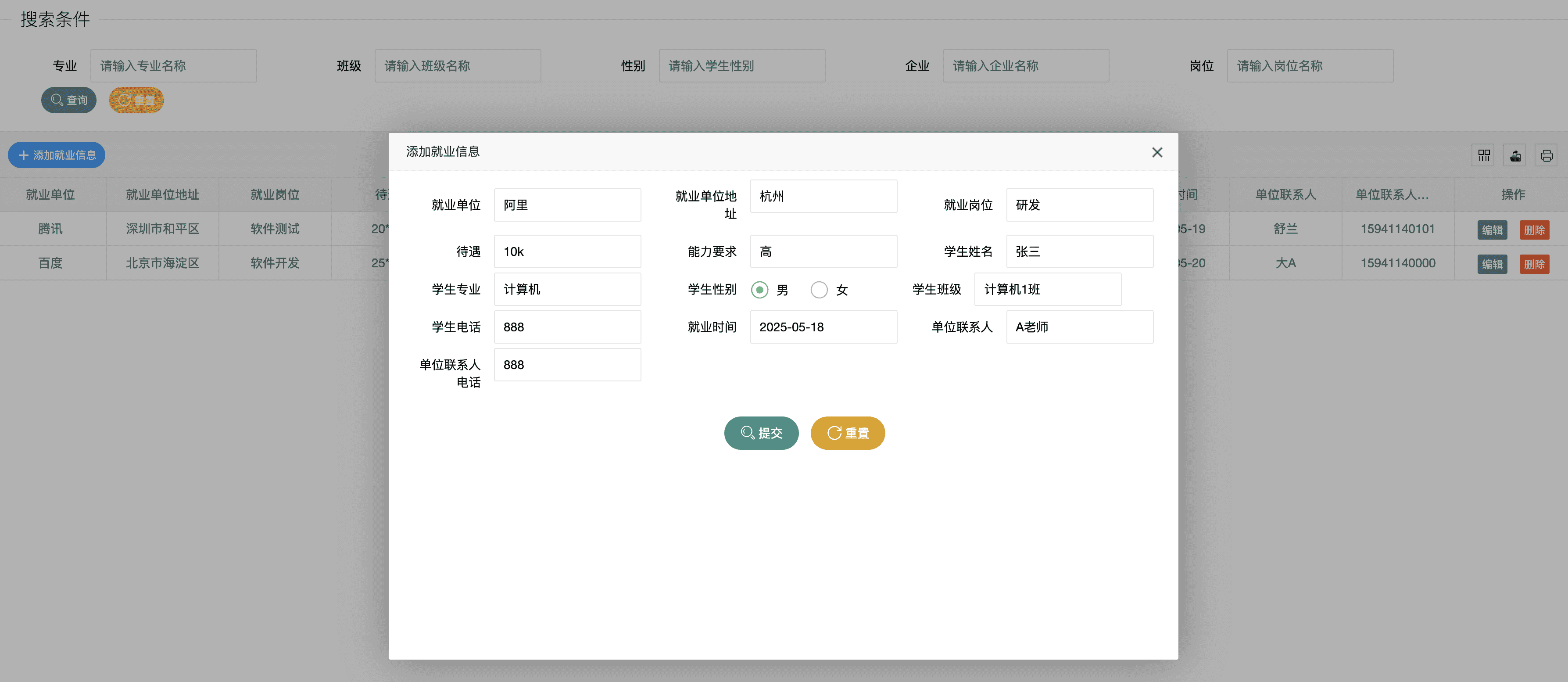Click the print table icon
The image size is (1568, 682).
[x=1546, y=155]
